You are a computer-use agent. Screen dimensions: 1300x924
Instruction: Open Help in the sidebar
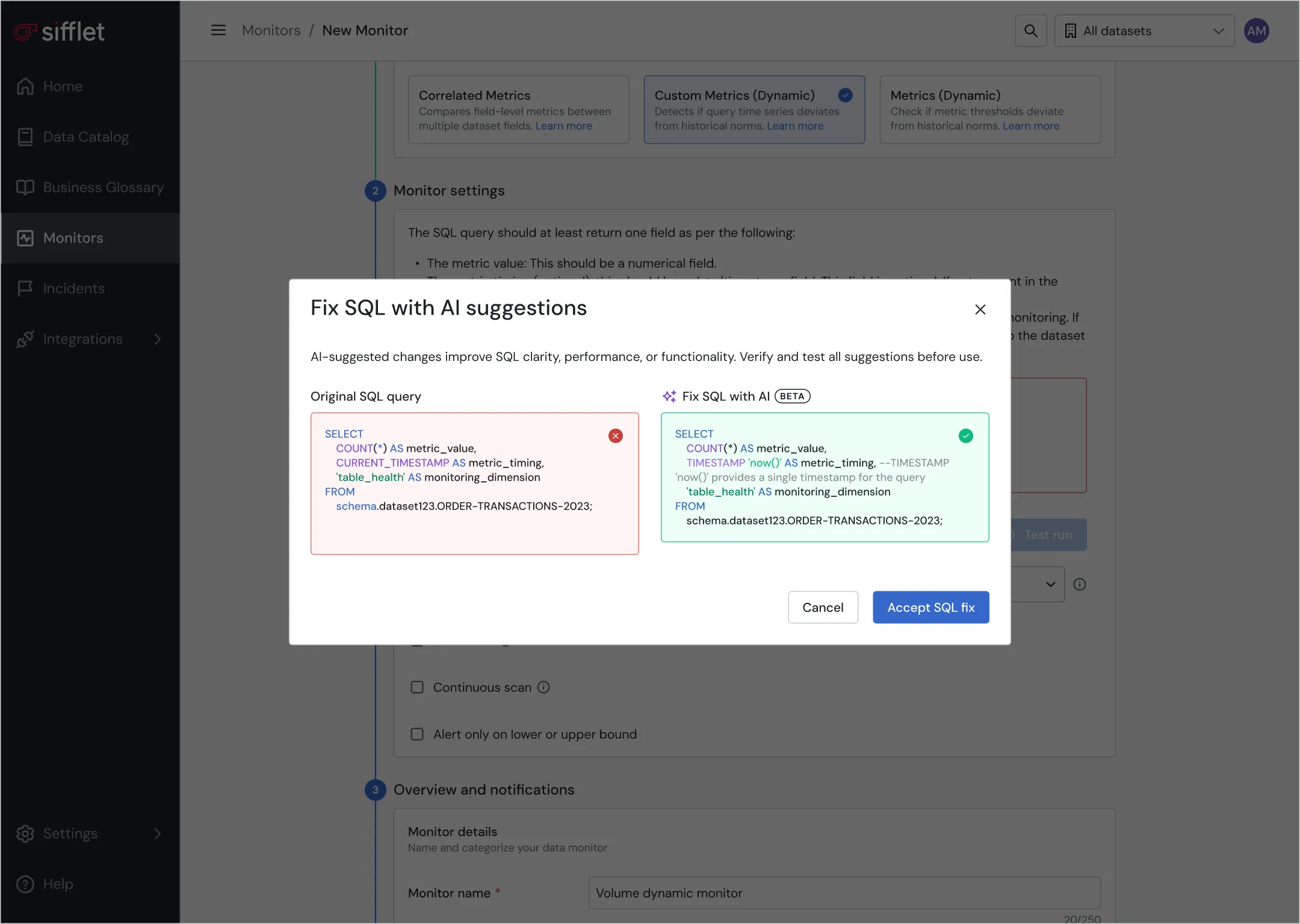pos(90,884)
